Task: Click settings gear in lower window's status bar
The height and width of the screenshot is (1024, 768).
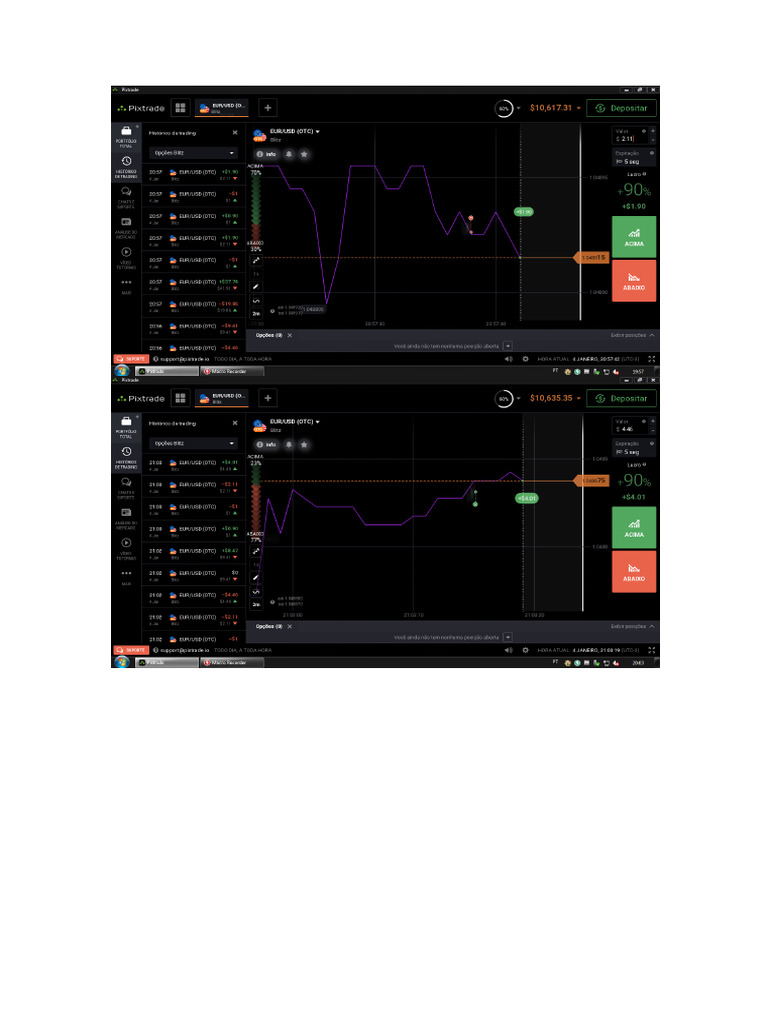Action: (x=525, y=650)
